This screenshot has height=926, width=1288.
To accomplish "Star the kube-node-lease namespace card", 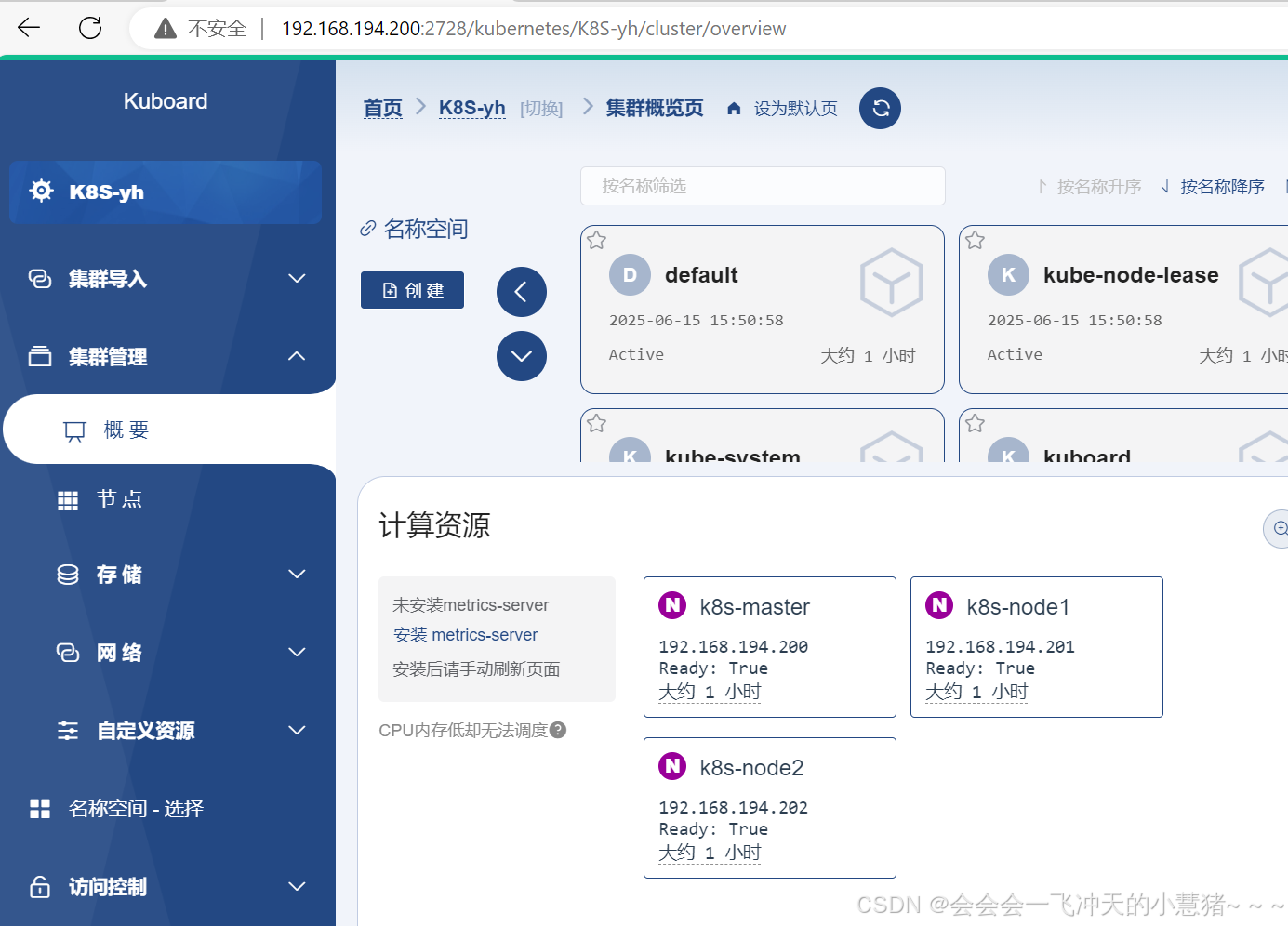I will [976, 241].
